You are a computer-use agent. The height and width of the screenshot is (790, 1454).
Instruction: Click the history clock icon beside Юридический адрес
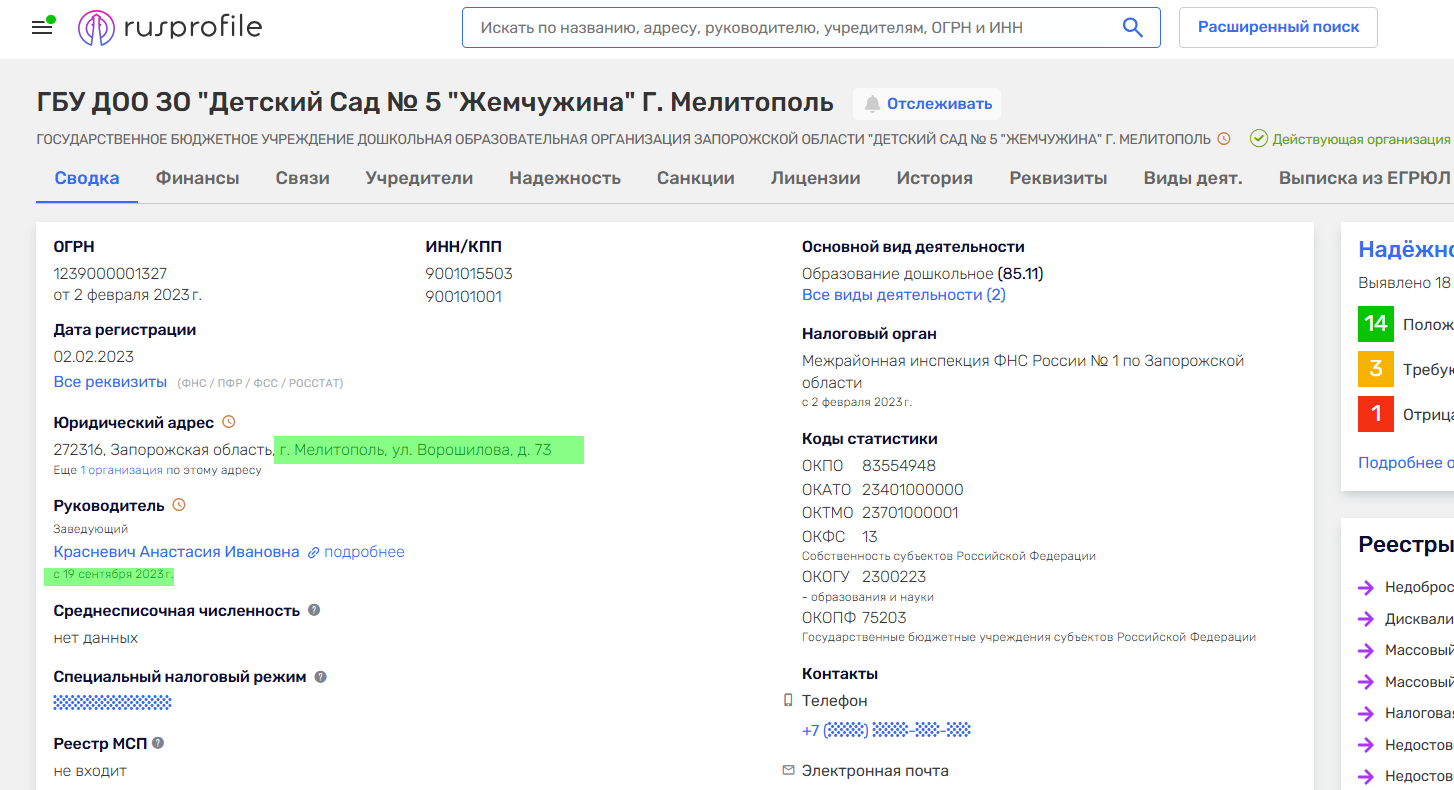tap(228, 422)
